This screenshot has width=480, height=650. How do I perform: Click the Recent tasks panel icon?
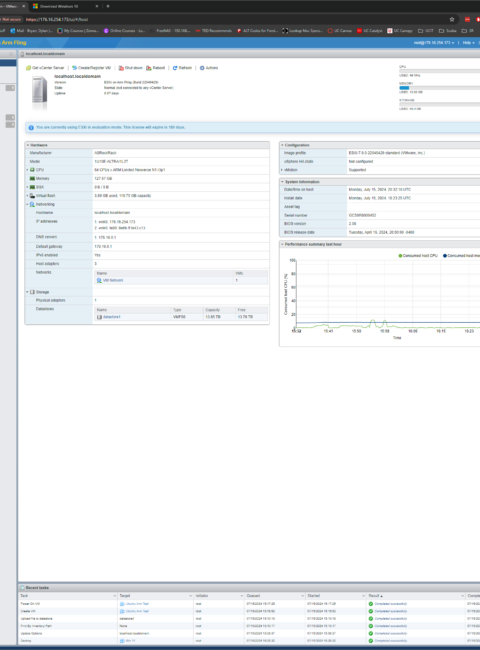[x=22, y=587]
